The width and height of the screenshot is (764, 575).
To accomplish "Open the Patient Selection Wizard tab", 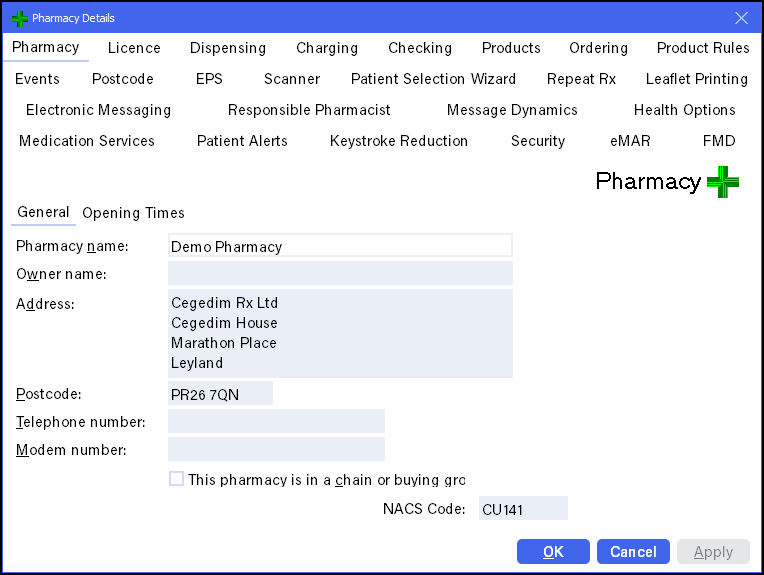I will point(433,79).
